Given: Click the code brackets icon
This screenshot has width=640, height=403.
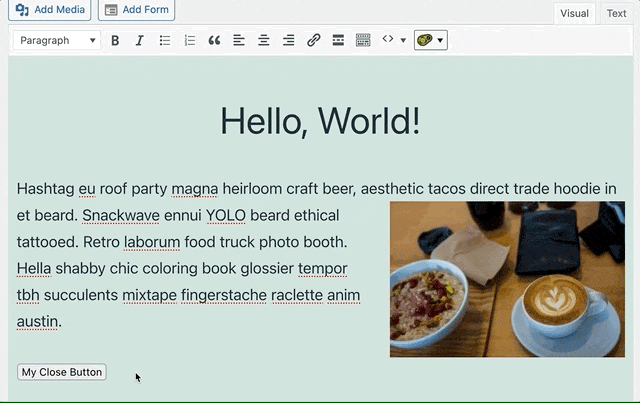Looking at the screenshot, I should [x=388, y=39].
